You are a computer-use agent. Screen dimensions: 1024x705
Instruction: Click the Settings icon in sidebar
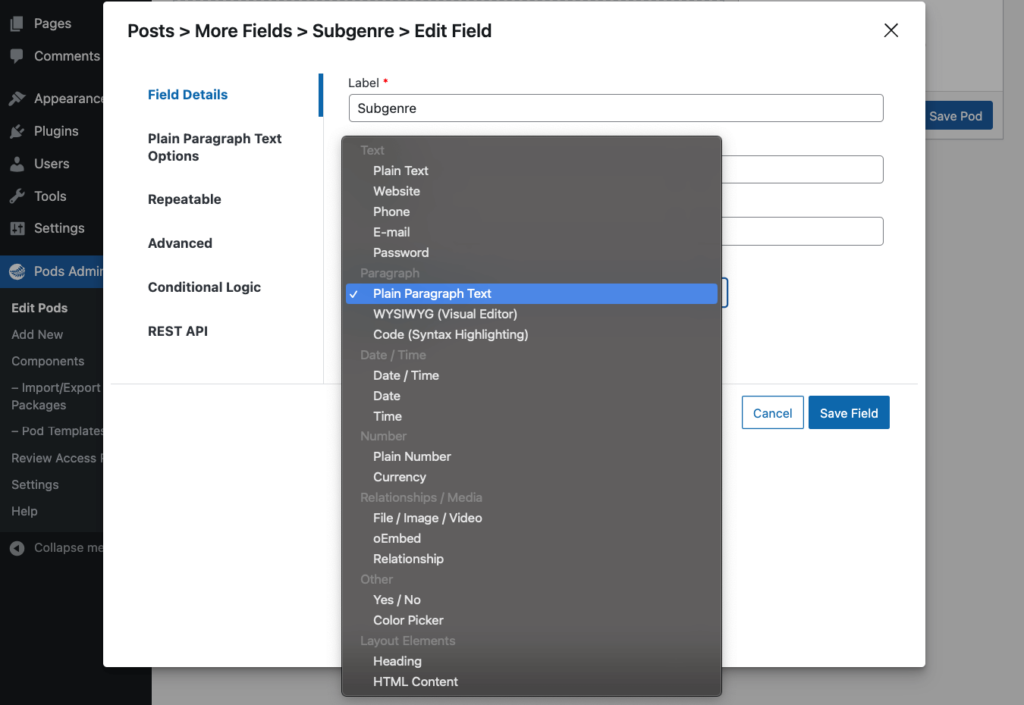click(15, 229)
